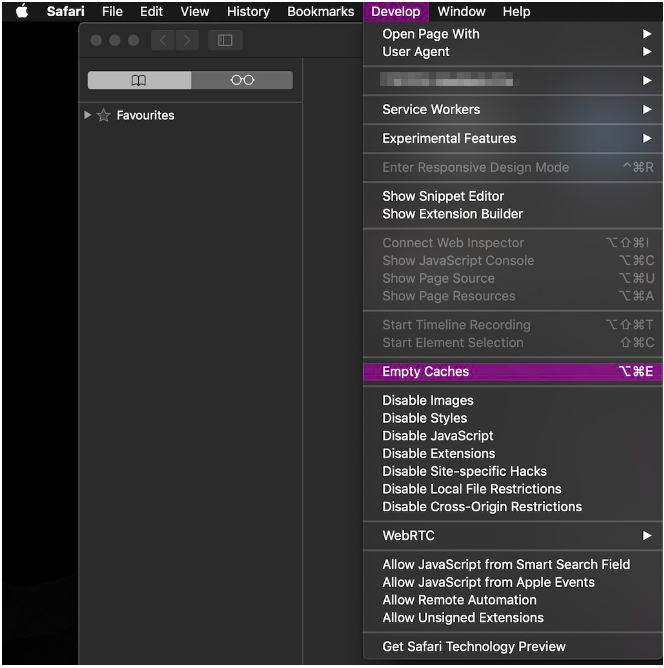Open the History menu
The width and height of the screenshot is (664, 668).
coord(248,12)
